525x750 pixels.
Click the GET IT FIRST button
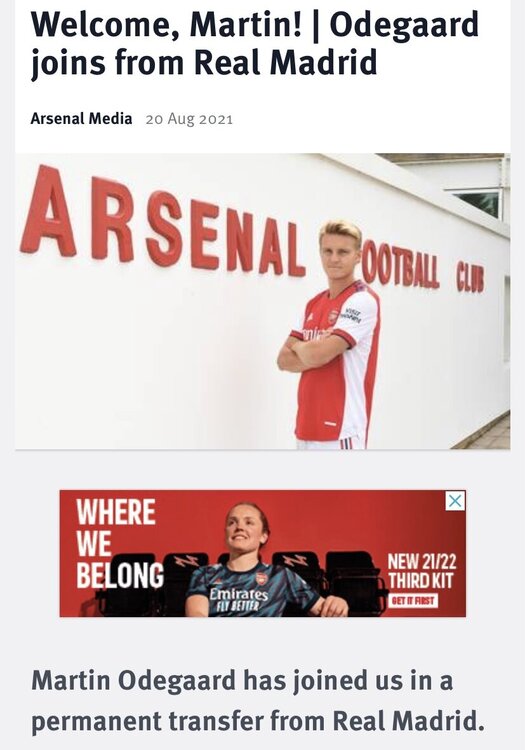[413, 601]
